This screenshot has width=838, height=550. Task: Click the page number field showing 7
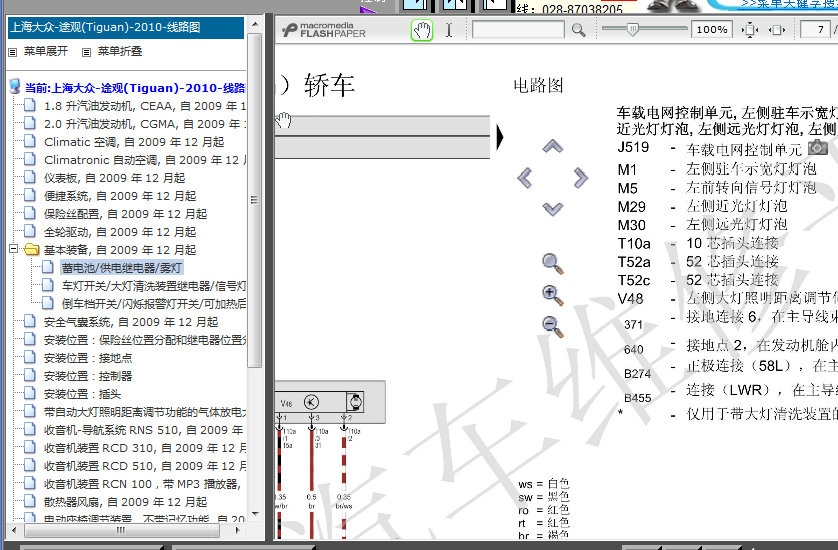tap(816, 30)
